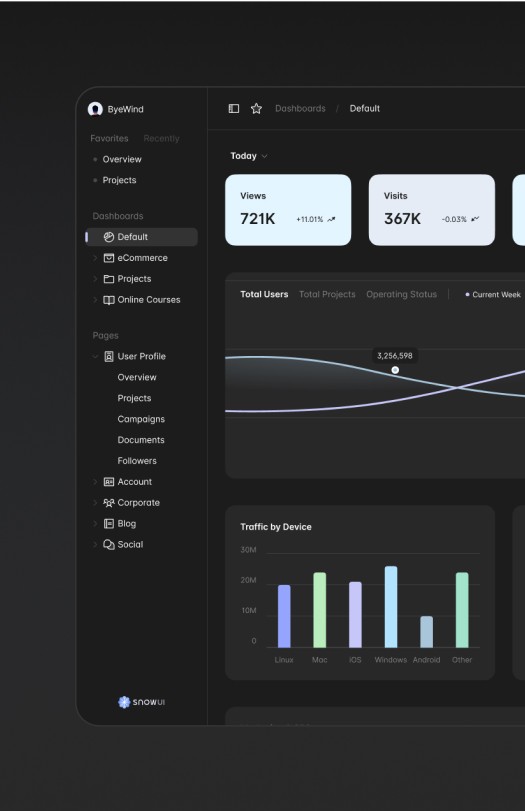Expand the Account chevron

95,482
